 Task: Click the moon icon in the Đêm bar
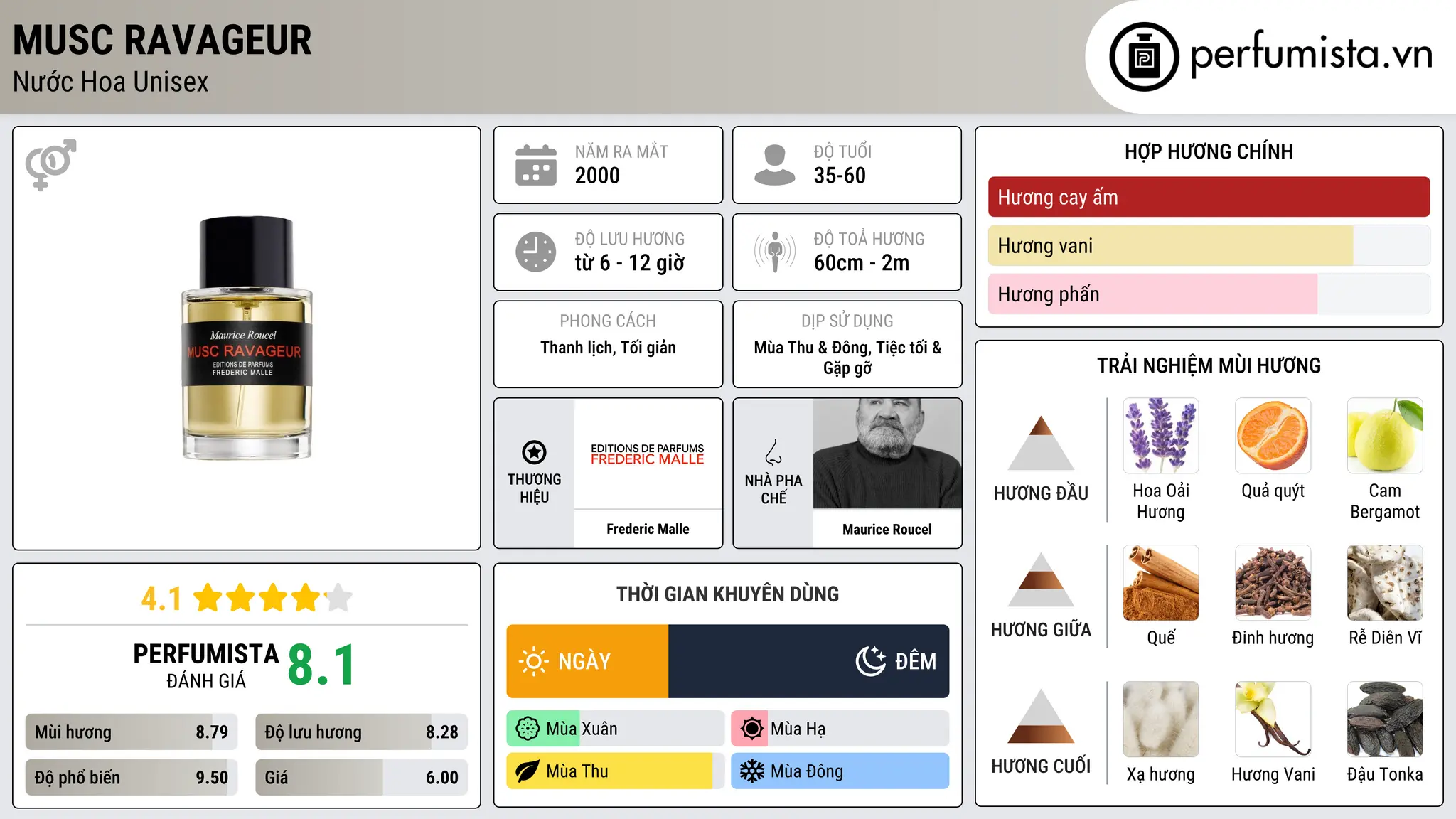tap(871, 661)
